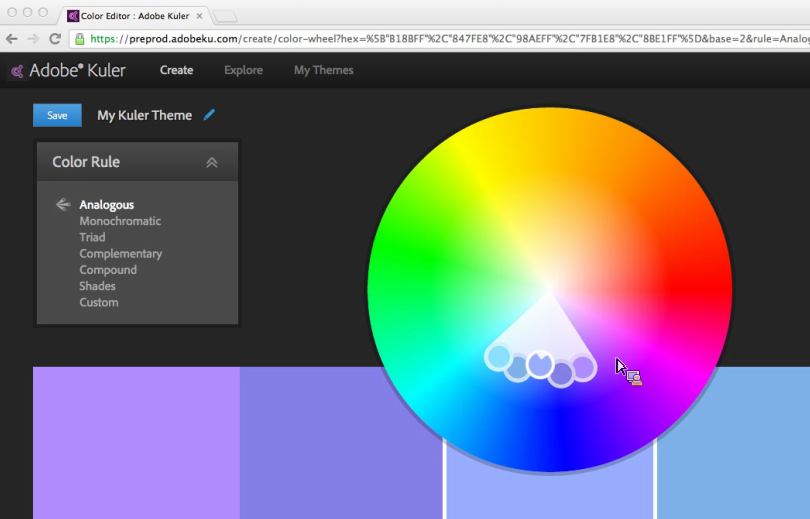Click the Color Rule panel header
The width and height of the screenshot is (810, 519).
click(137, 162)
